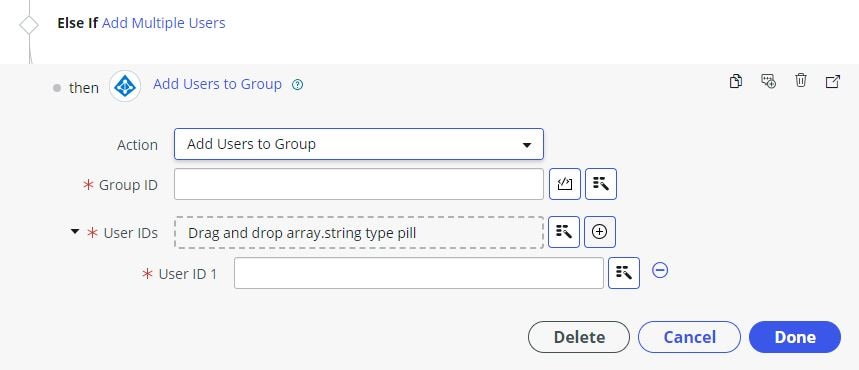Click the trash can delete icon

(x=801, y=81)
